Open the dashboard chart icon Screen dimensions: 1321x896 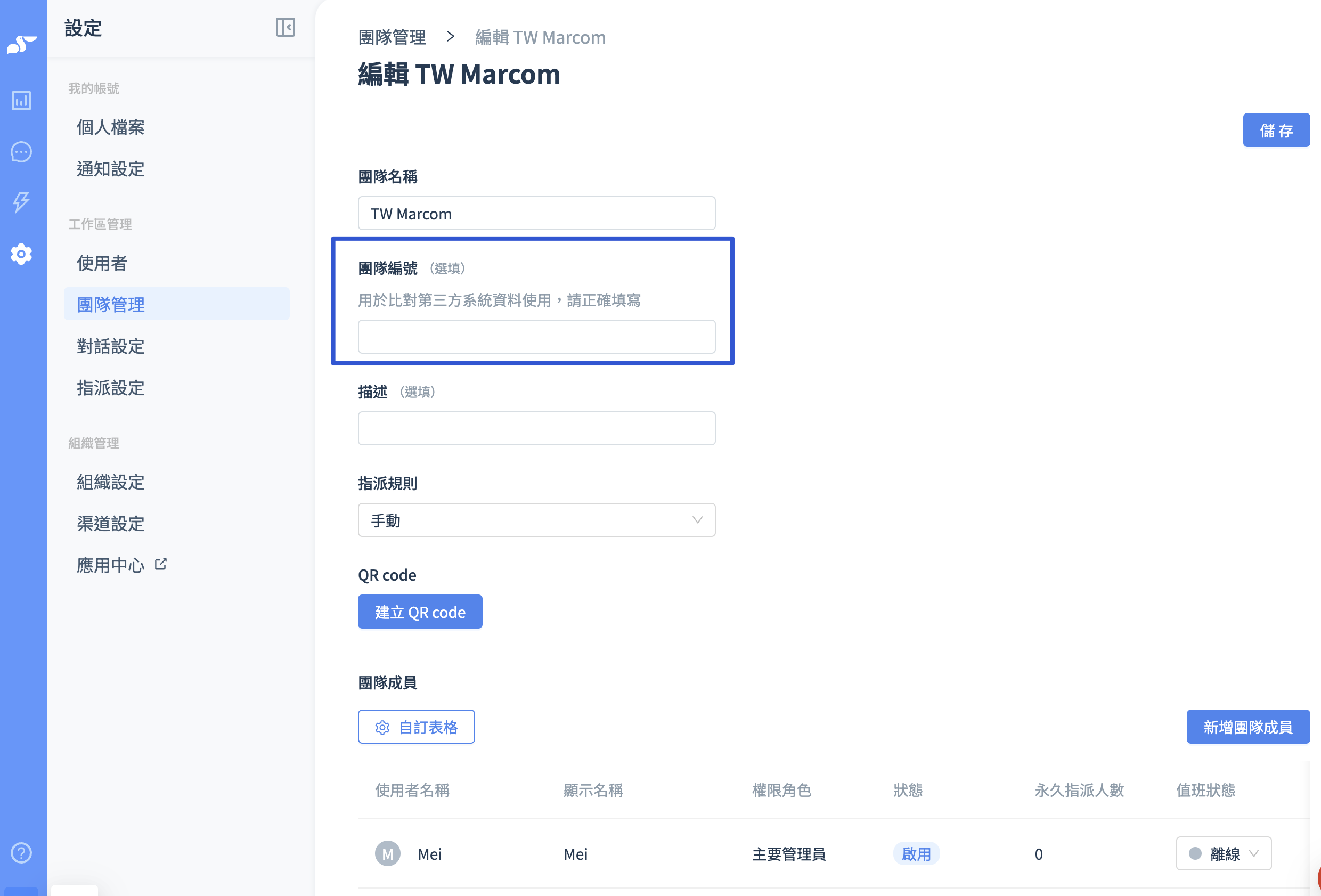(22, 101)
